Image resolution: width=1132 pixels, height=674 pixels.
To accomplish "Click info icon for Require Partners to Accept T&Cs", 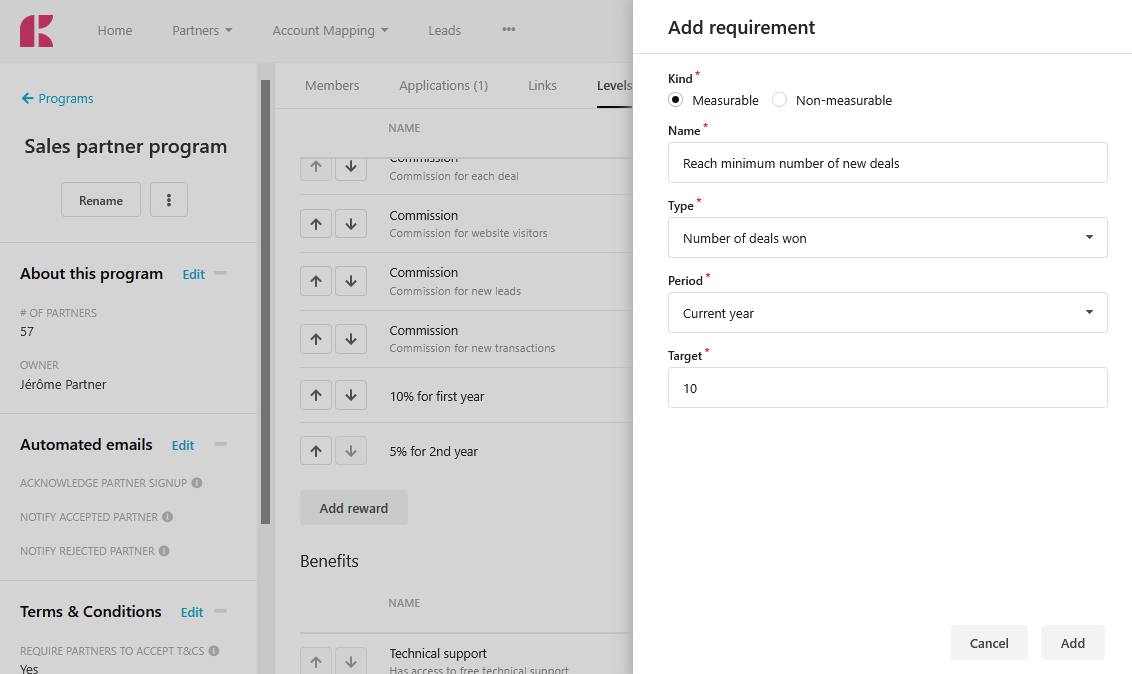I will pos(214,650).
